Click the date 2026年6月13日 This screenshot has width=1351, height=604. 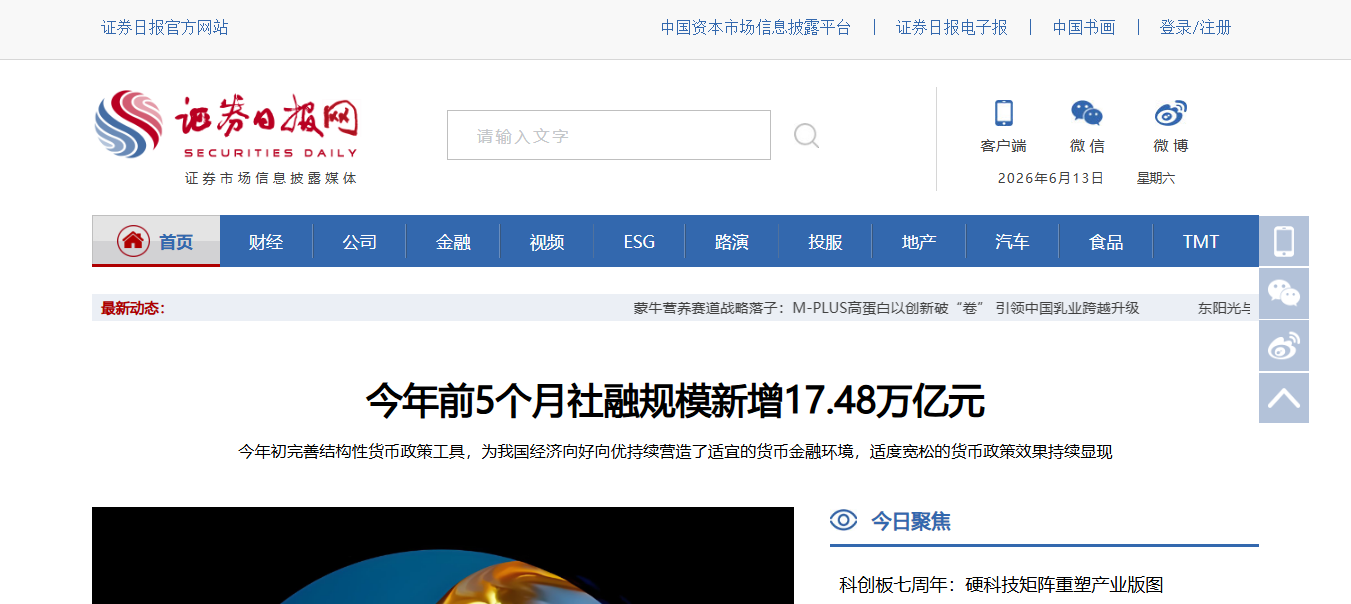(1051, 178)
